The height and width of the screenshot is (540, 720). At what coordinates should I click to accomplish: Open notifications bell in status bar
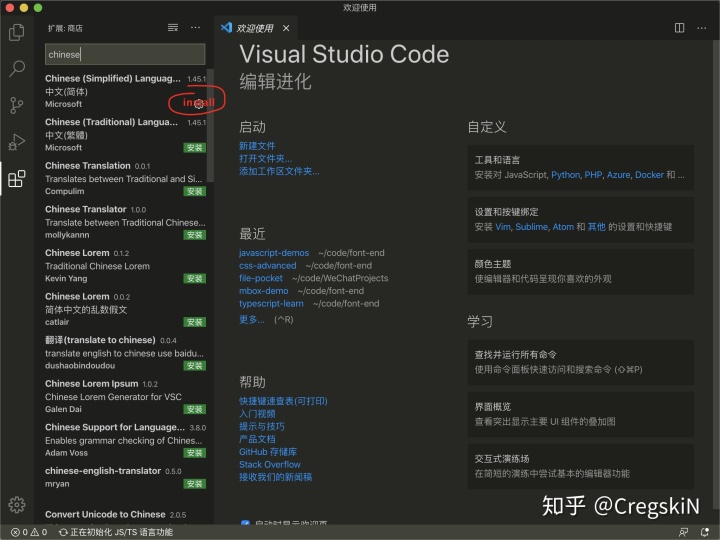click(704, 532)
